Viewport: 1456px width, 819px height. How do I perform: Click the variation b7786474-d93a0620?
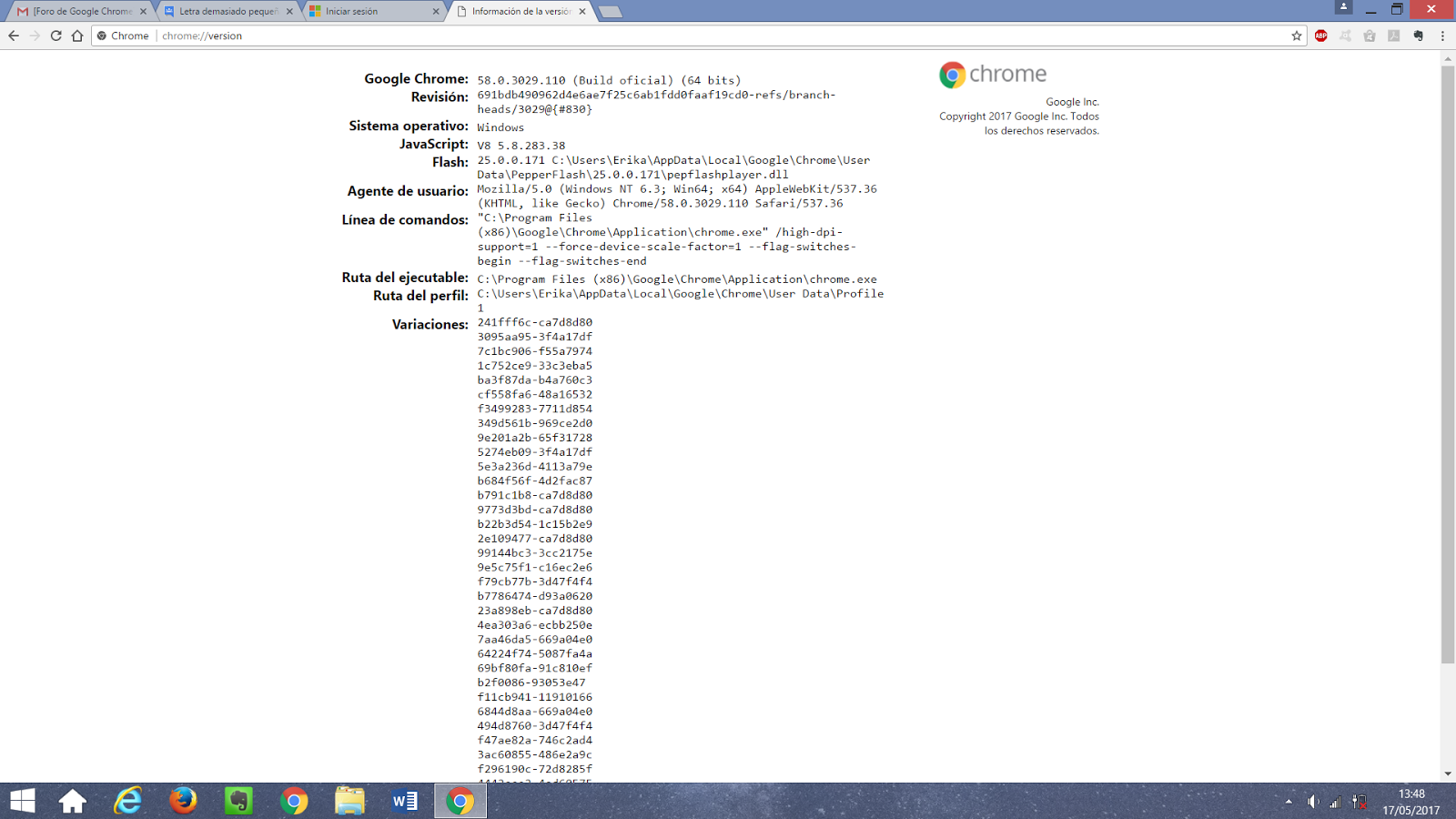point(535,596)
